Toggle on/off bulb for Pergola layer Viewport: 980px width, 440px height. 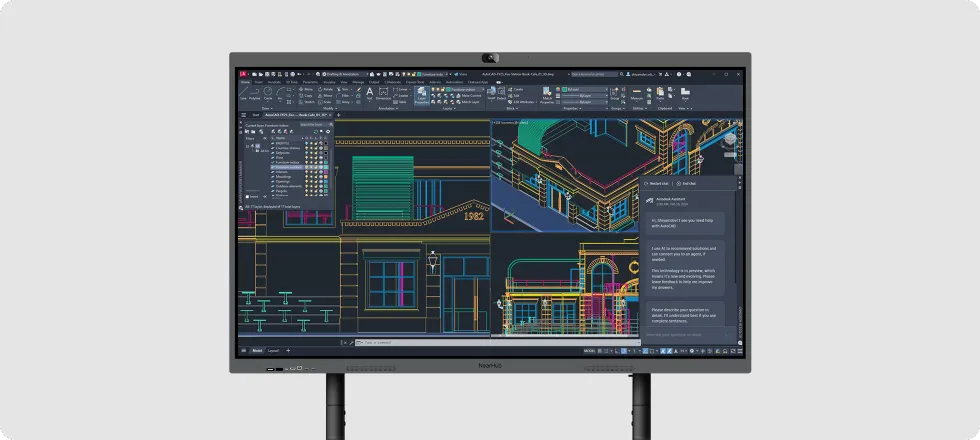(306, 191)
